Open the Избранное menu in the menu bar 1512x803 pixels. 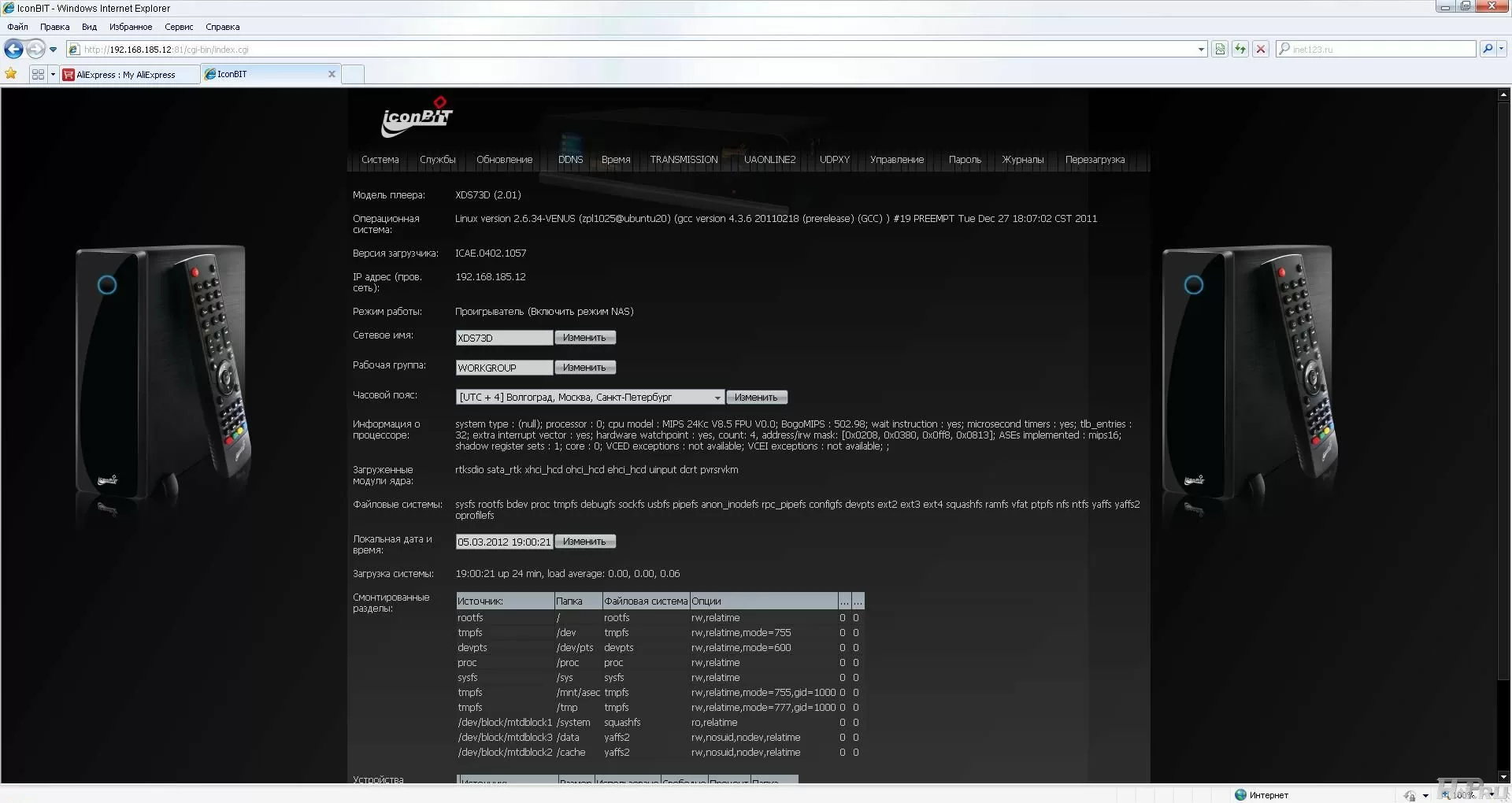coord(131,27)
